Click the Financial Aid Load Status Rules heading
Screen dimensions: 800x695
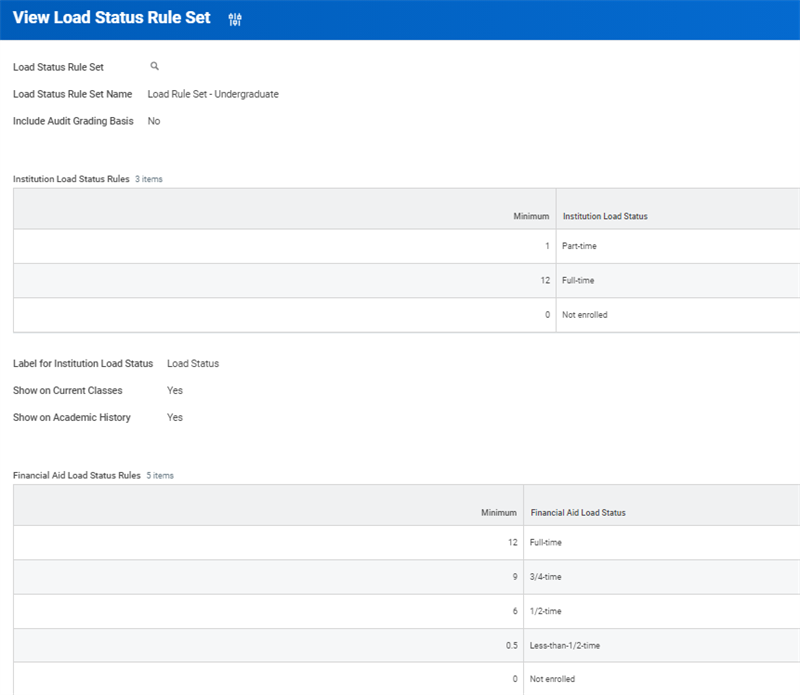click(77, 476)
